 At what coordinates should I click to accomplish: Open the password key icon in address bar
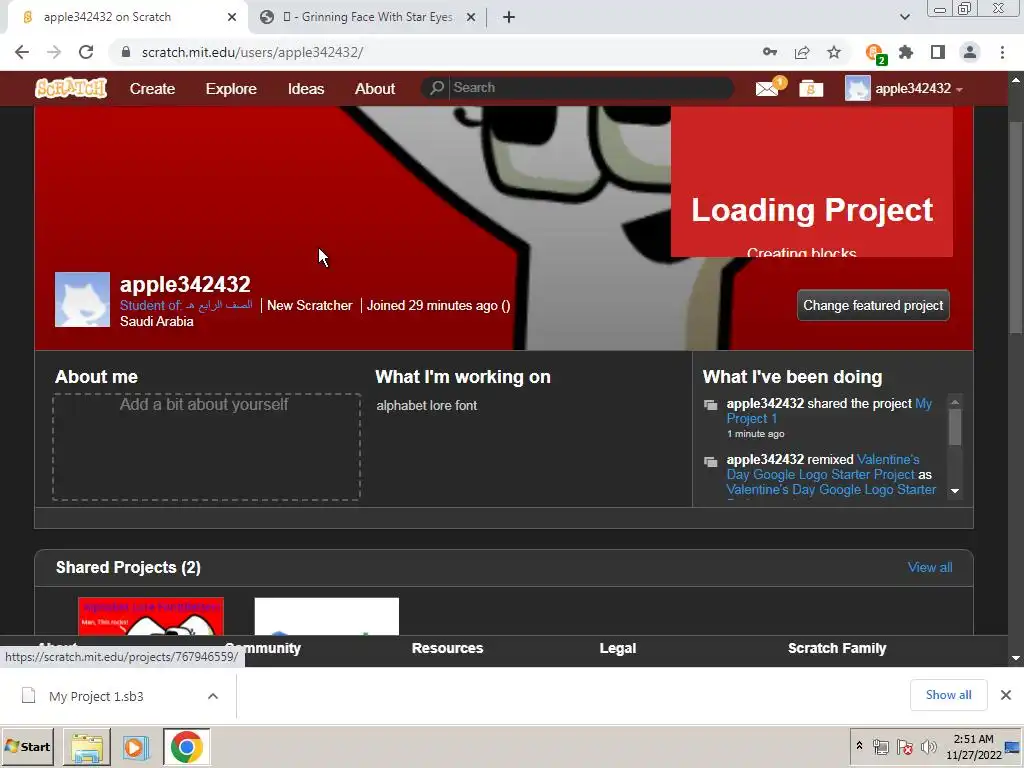pos(770,52)
